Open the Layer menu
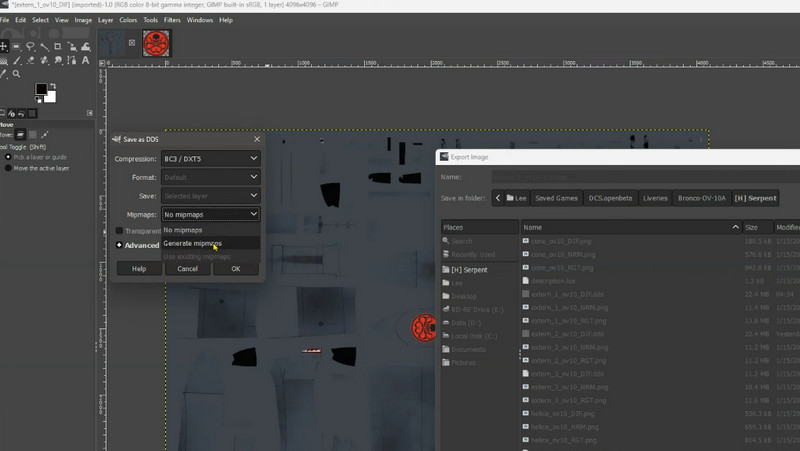Image resolution: width=800 pixels, height=451 pixels. (x=105, y=20)
